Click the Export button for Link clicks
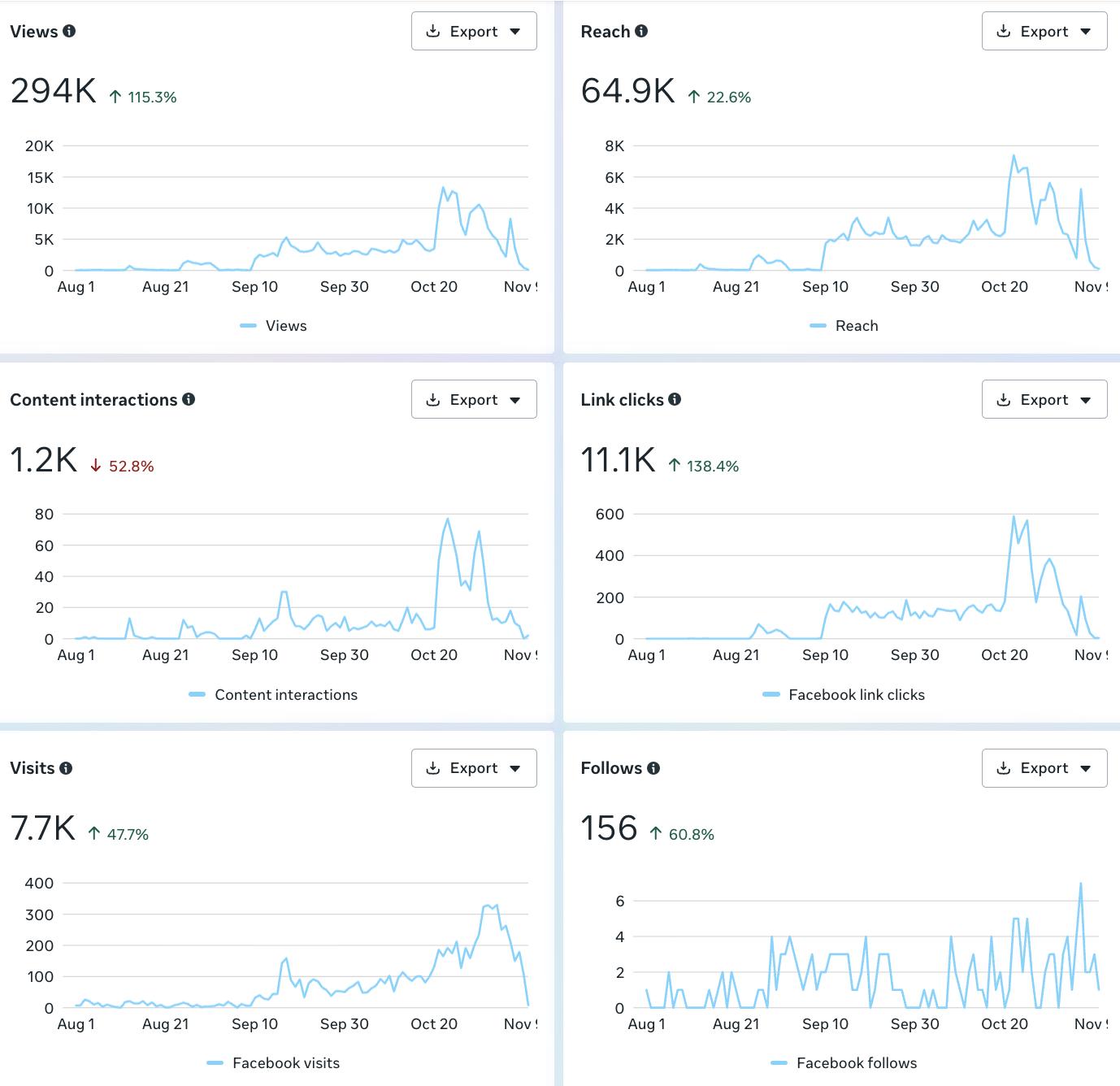Screen dimensions: 1120x1086 [x=1044, y=399]
